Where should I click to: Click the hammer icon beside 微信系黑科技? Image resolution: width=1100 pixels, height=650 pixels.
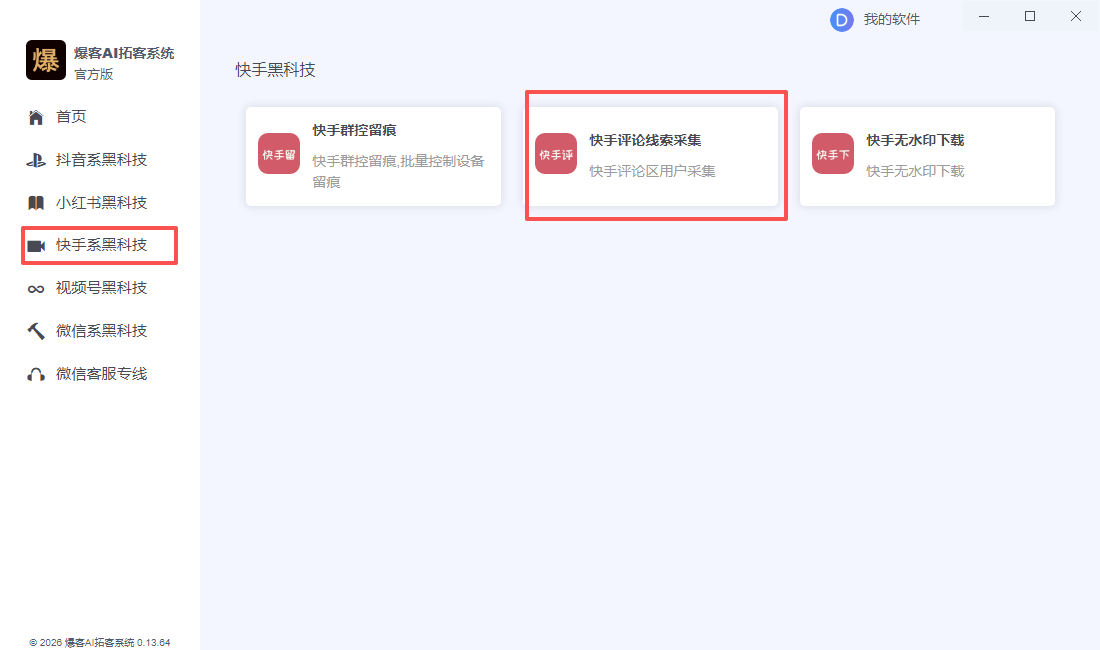[36, 331]
